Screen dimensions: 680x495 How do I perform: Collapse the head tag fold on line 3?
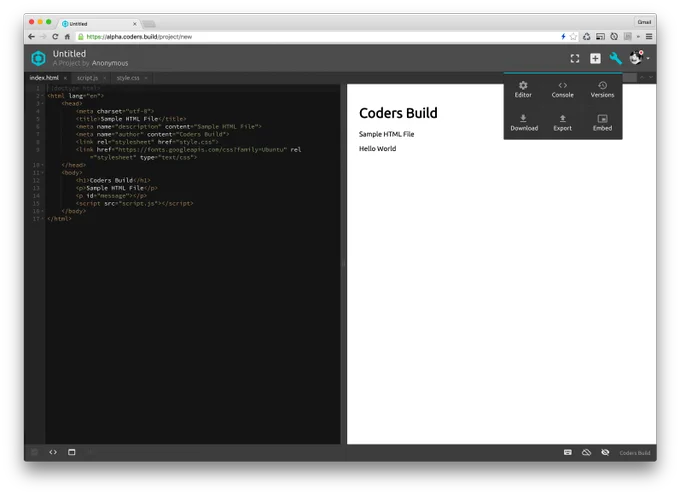coord(42,104)
